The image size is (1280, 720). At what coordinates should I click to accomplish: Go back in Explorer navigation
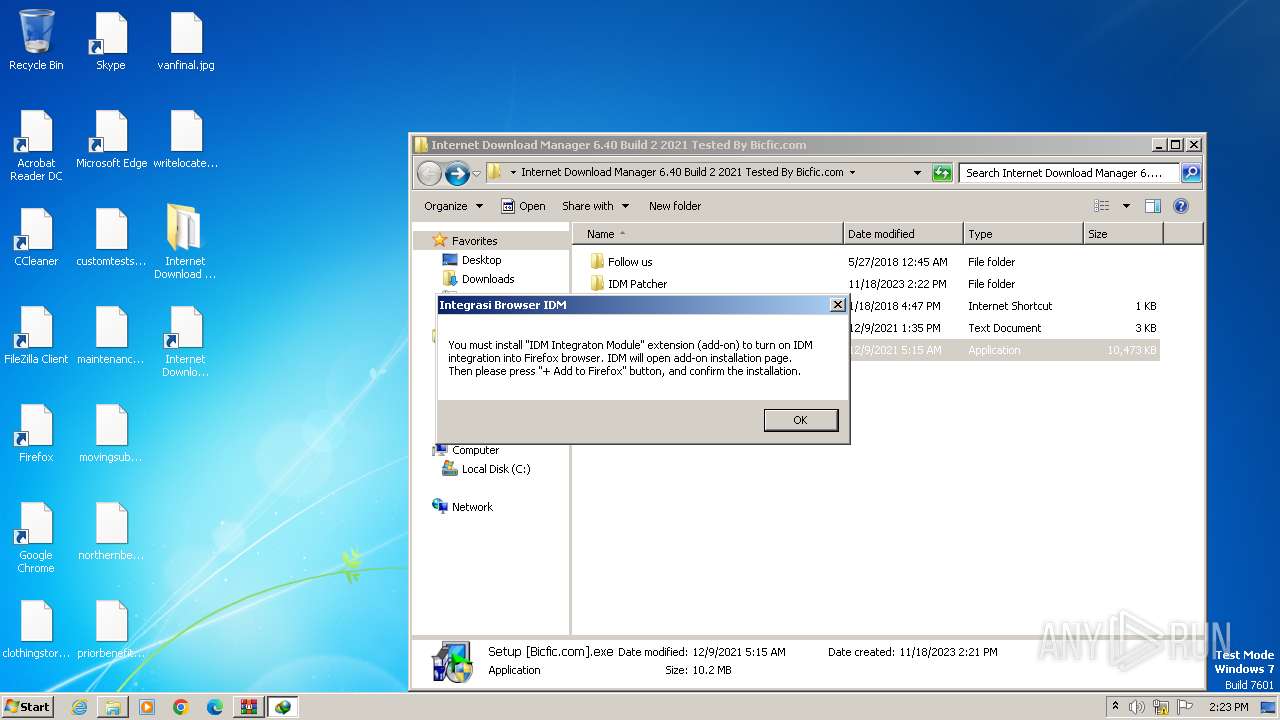(x=429, y=173)
